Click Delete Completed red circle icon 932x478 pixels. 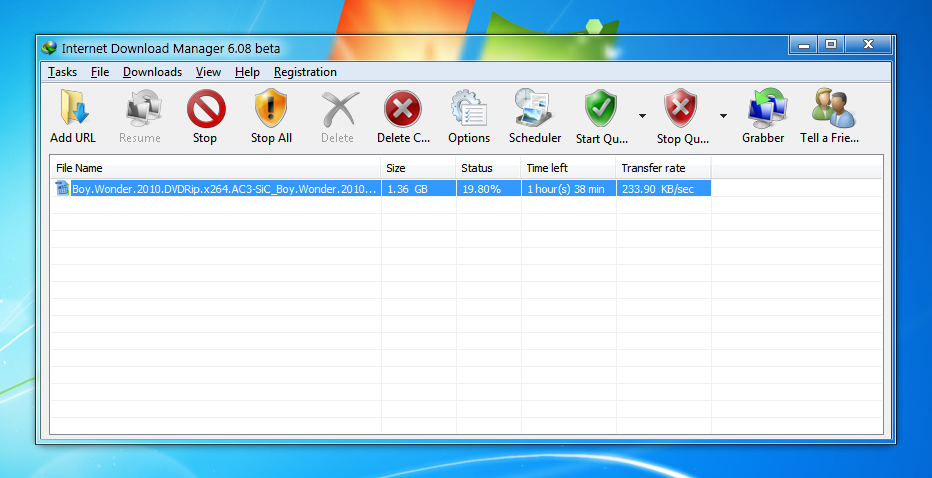click(x=403, y=109)
